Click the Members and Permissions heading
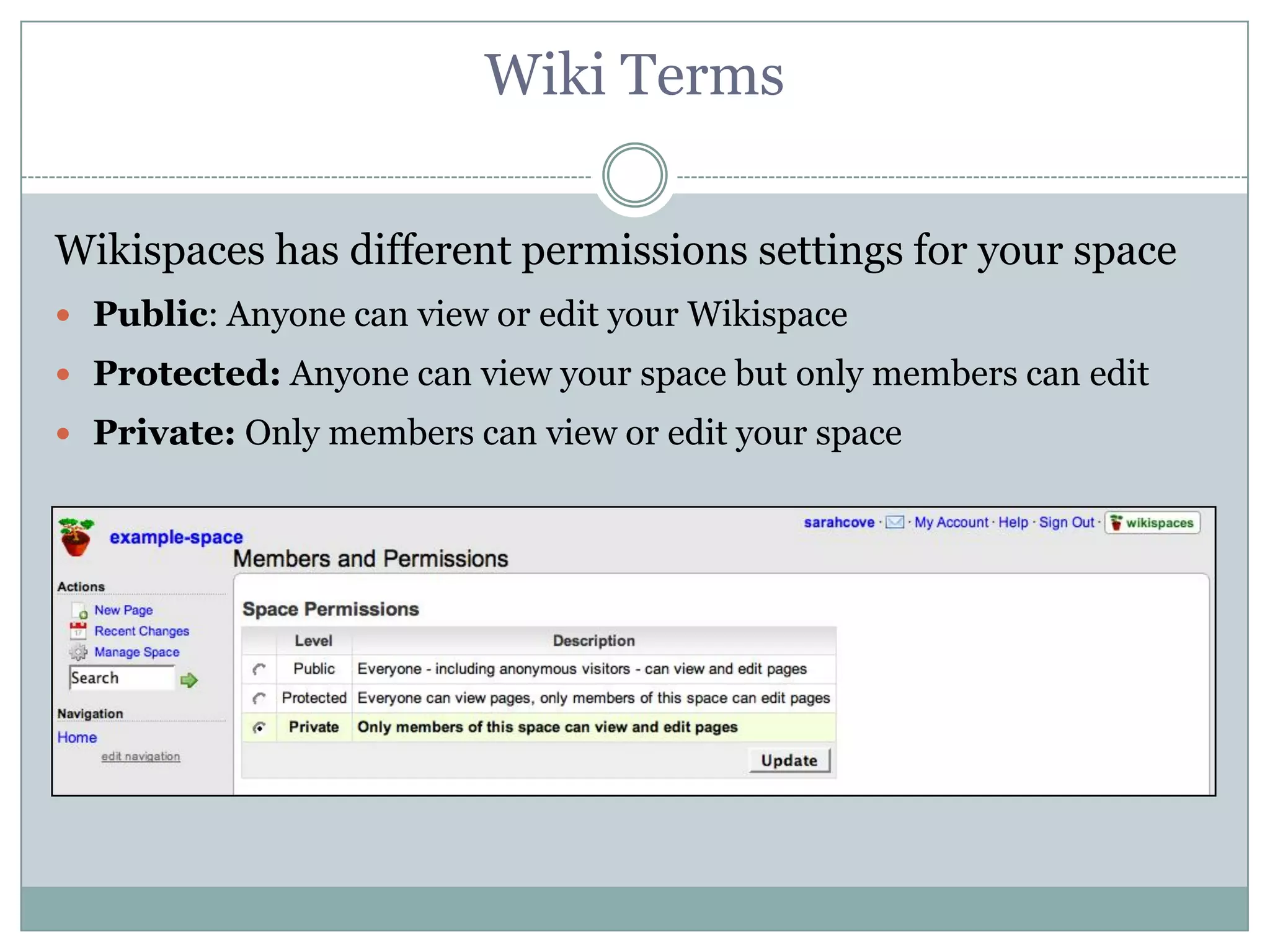Screen dimensions: 1270x952 pyautogui.click(x=370, y=559)
